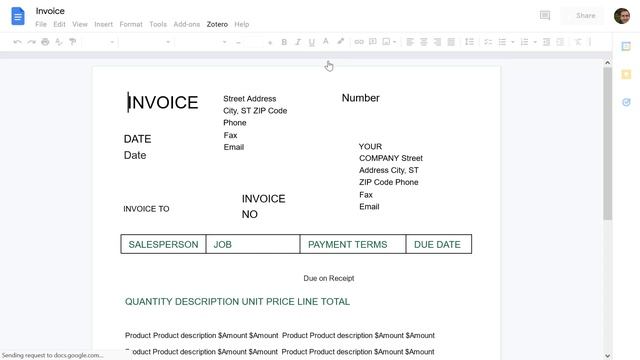Open the comment history icon
The width and height of the screenshot is (640, 360).
(545, 16)
